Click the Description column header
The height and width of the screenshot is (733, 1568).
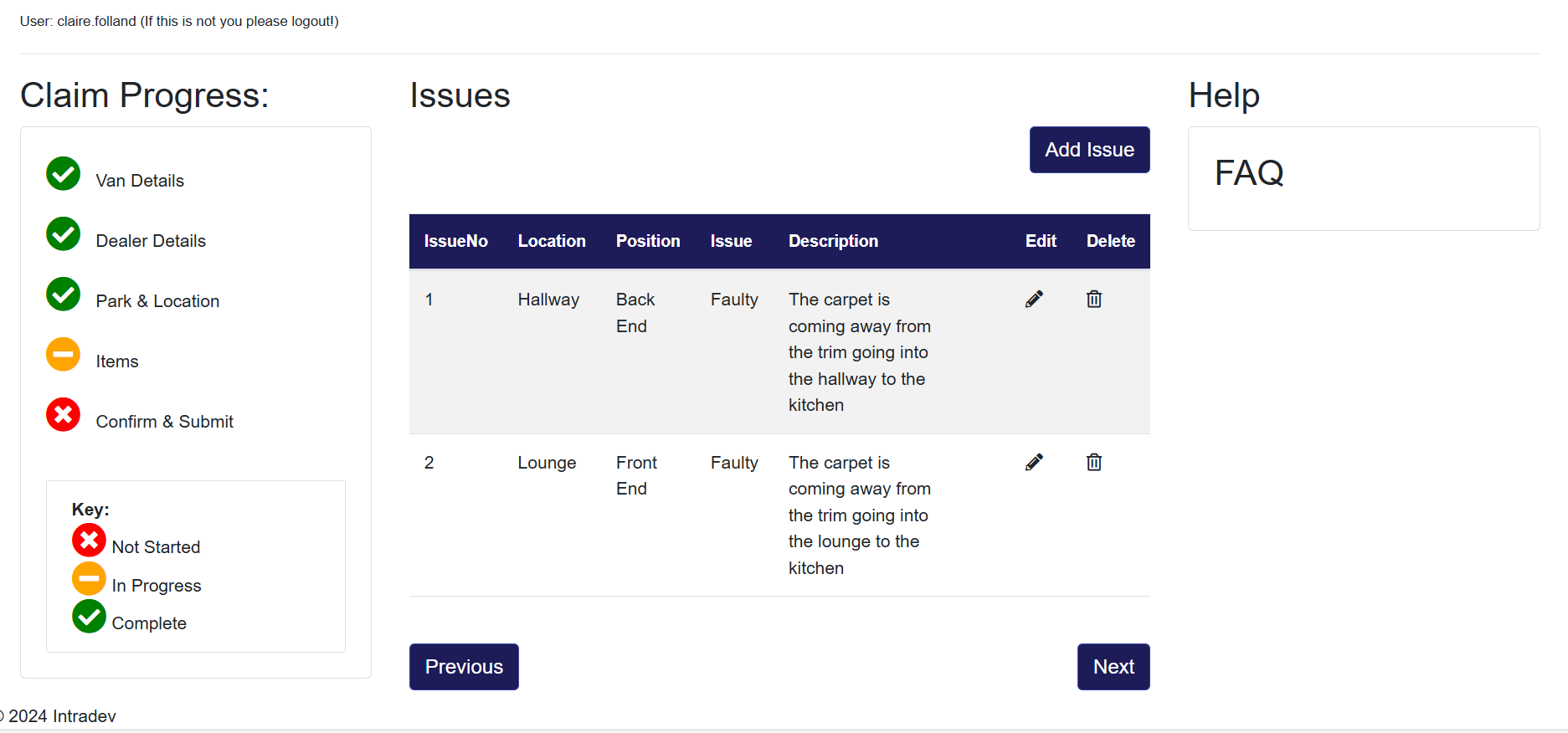833,241
